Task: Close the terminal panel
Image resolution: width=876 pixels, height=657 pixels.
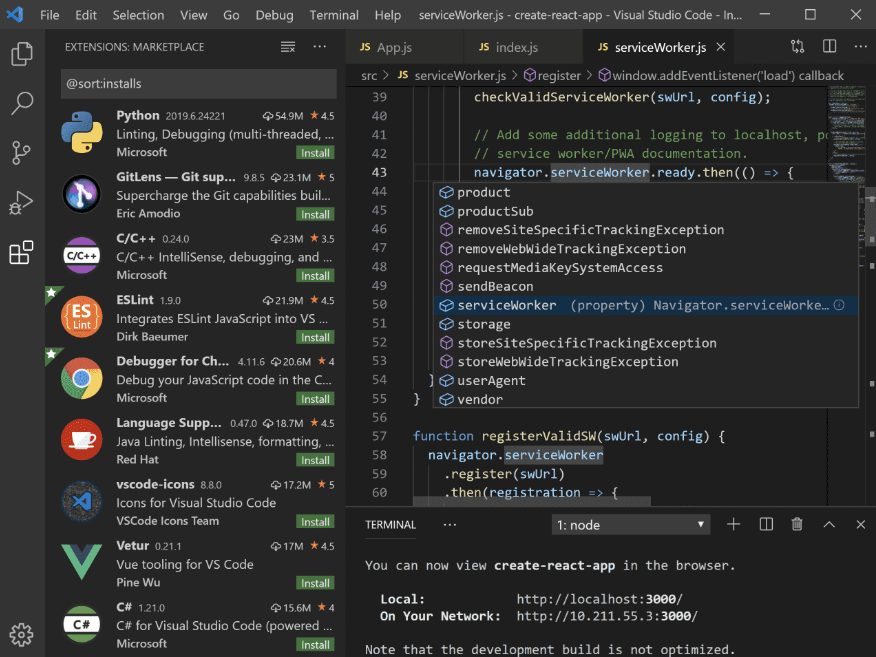Action: tap(860, 525)
